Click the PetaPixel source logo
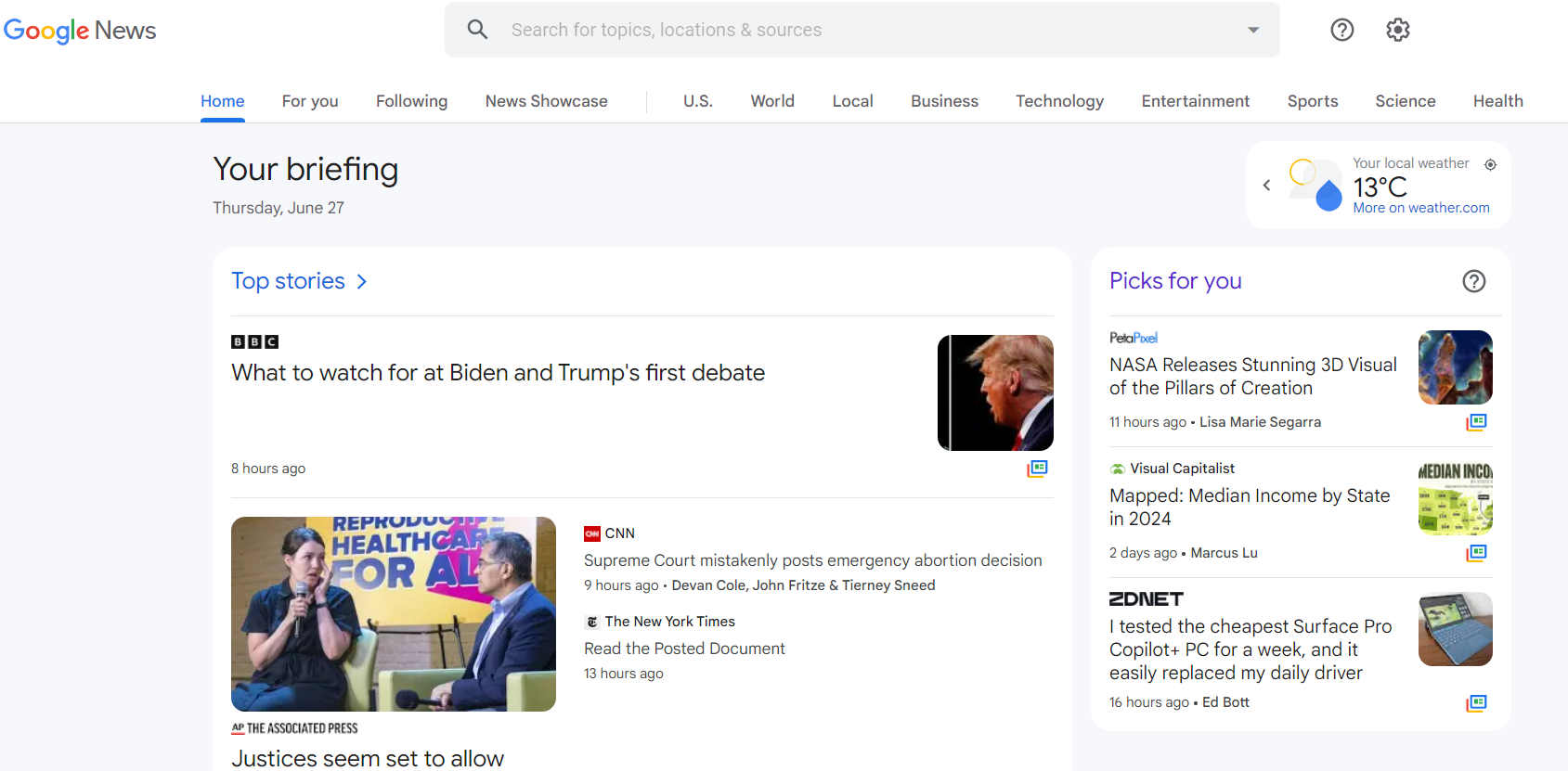 click(1134, 338)
